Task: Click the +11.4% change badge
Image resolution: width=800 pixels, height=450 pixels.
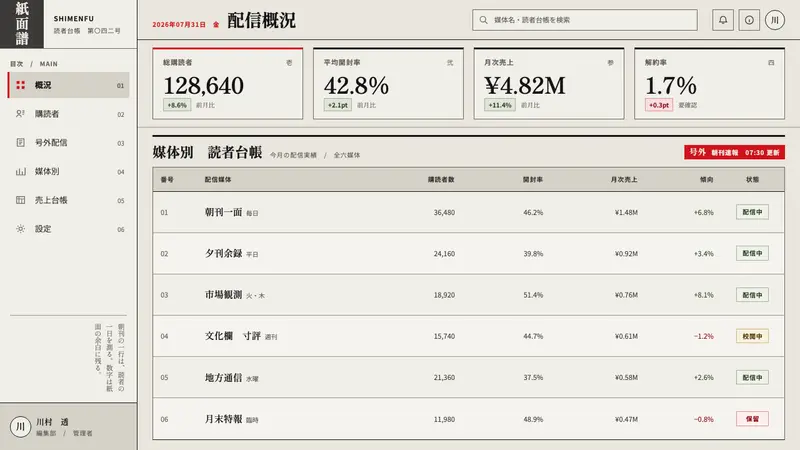Action: [499, 105]
